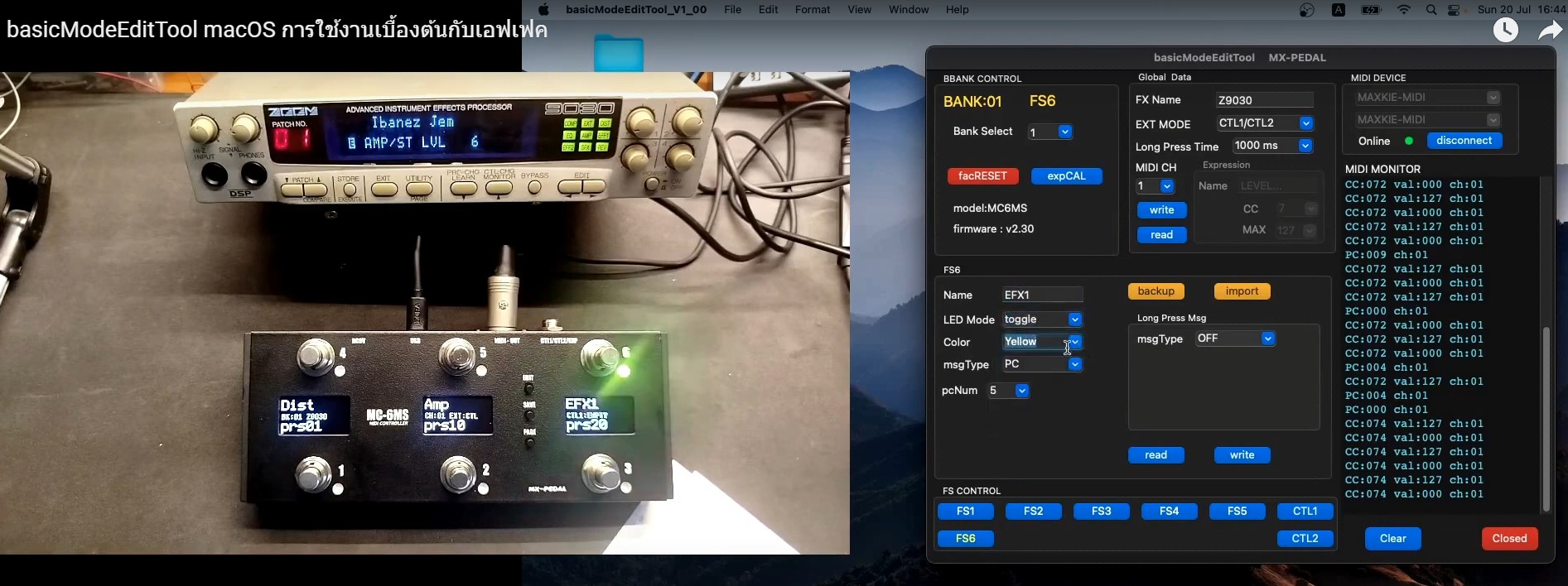Expand the Bank Select dropdown
This screenshot has height=586, width=1568.
click(x=1065, y=132)
